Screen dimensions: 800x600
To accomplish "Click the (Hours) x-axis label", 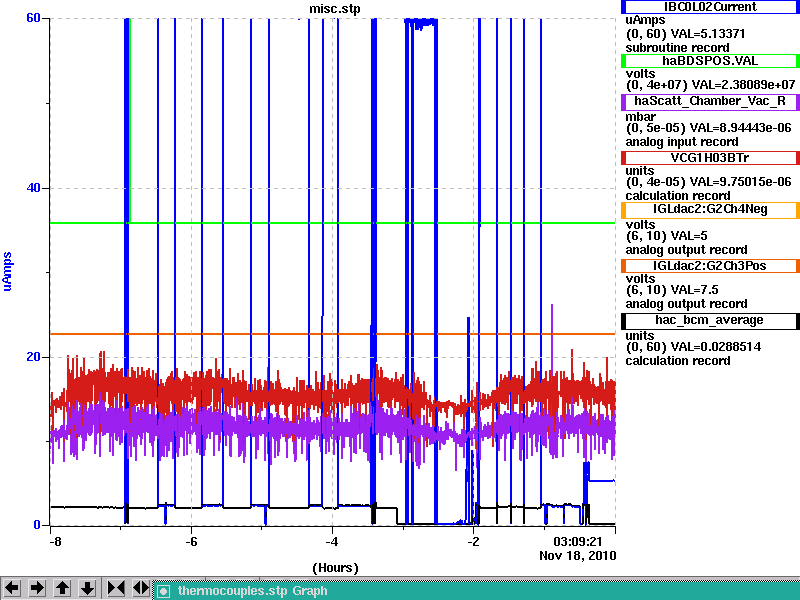I will [x=335, y=568].
